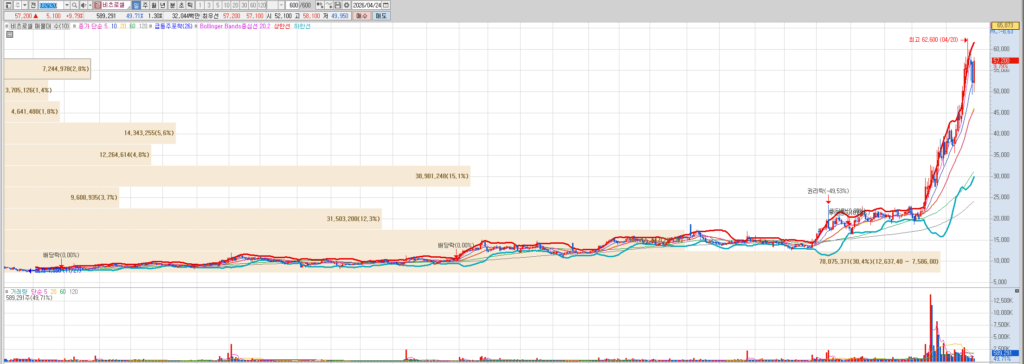Click the save floppy disk icon

coord(338,5)
